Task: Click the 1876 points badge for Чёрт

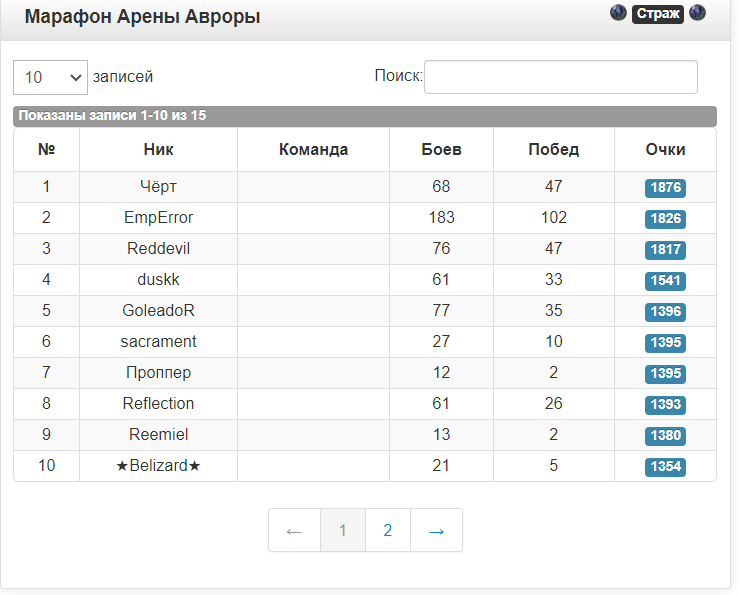Action: (x=665, y=188)
